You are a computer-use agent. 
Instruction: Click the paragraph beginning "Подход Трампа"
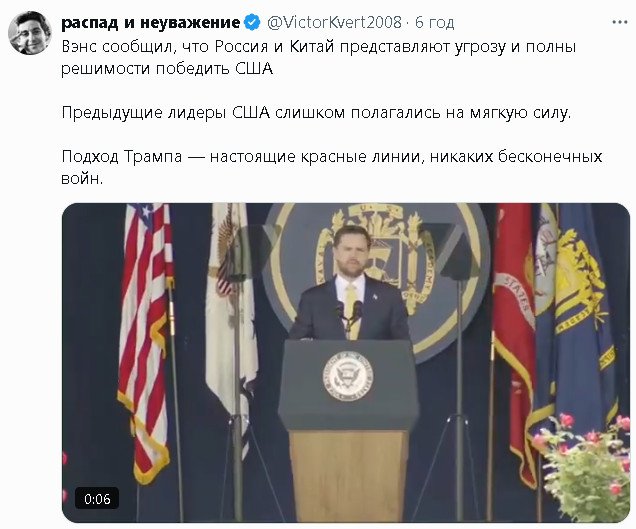point(331,167)
